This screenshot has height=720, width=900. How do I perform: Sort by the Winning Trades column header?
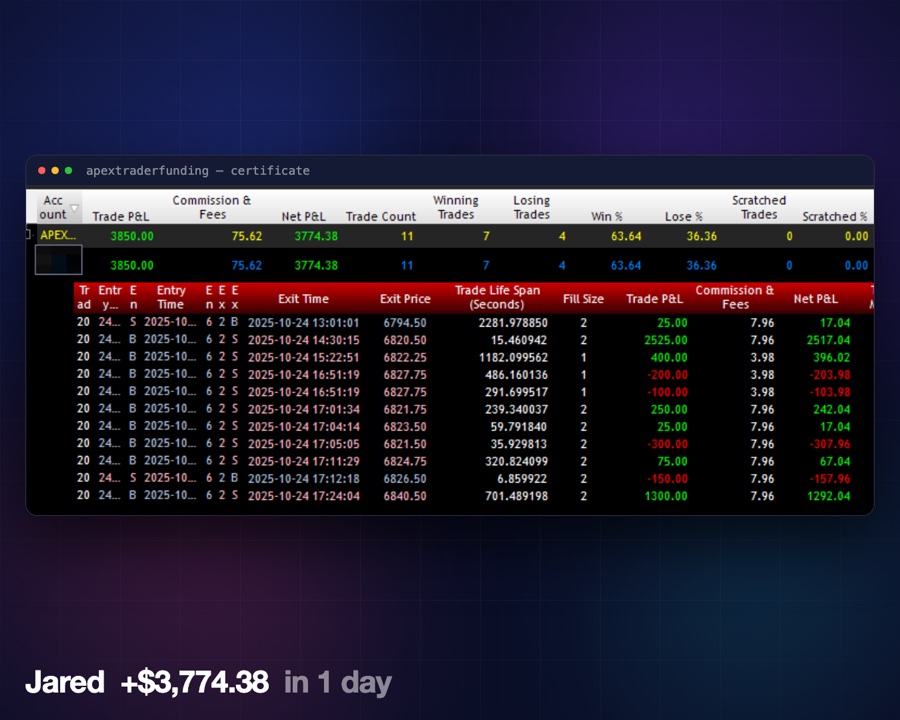click(x=456, y=207)
